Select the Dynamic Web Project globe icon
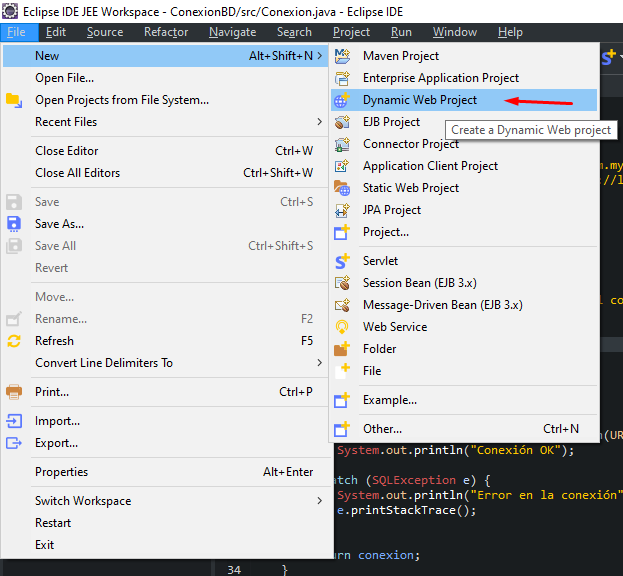623x576 pixels. [343, 100]
